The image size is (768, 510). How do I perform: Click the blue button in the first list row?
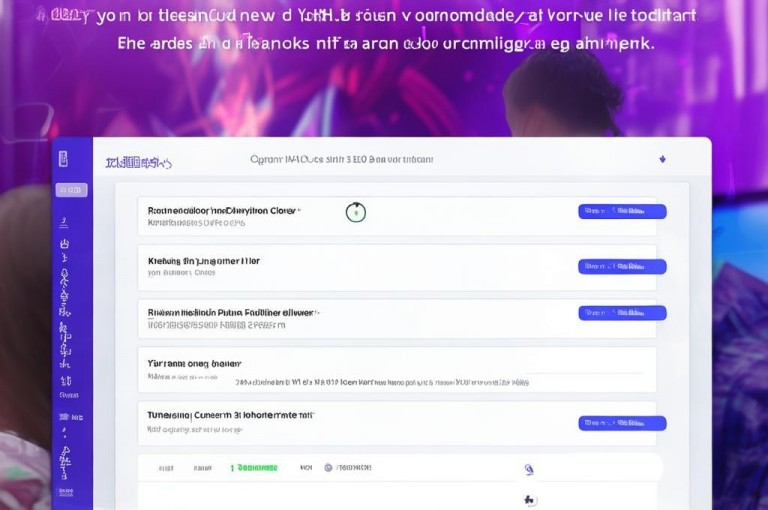(x=622, y=211)
